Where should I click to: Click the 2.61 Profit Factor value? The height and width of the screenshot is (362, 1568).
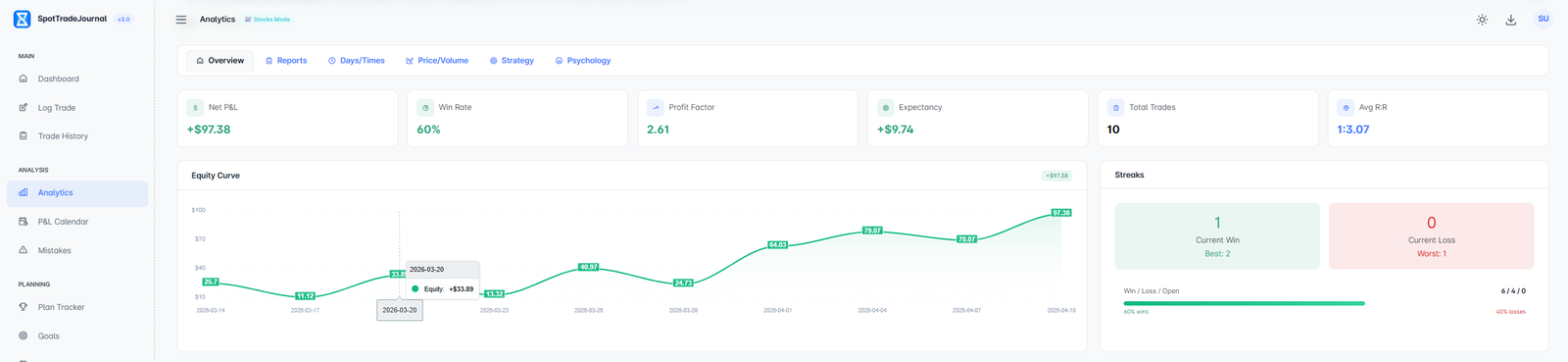point(658,129)
